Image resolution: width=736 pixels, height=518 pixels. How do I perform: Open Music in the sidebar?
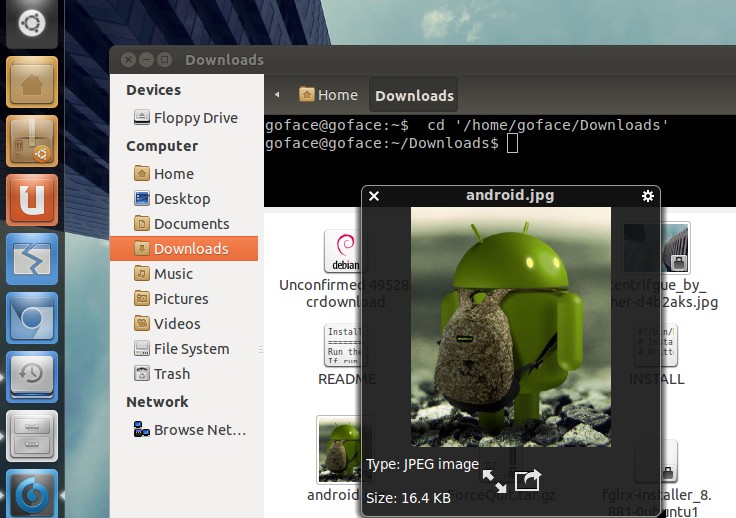pyautogui.click(x=163, y=274)
